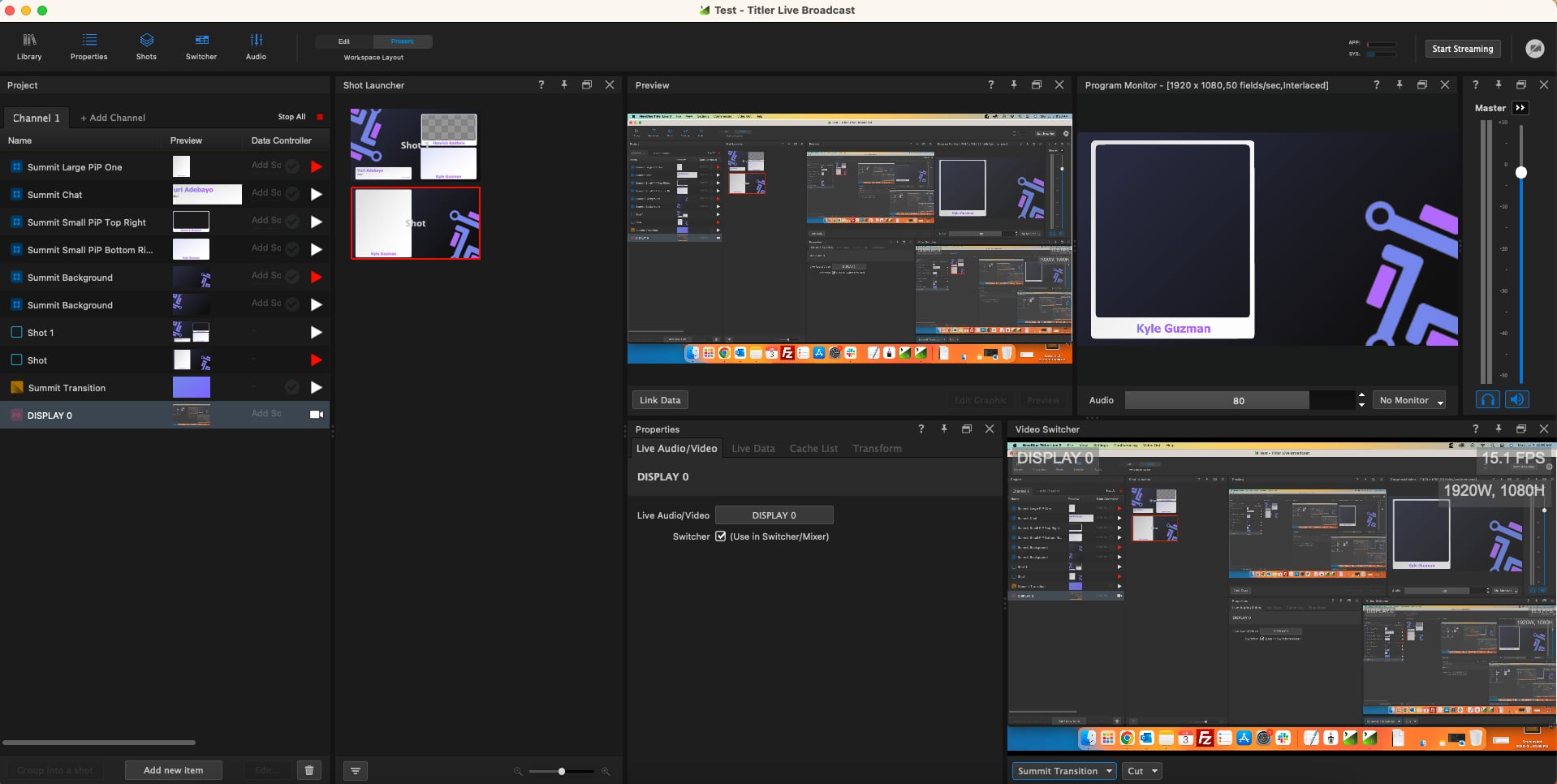Screen dimensions: 1557x784
Task: Delete item with the trash icon
Action: click(309, 770)
